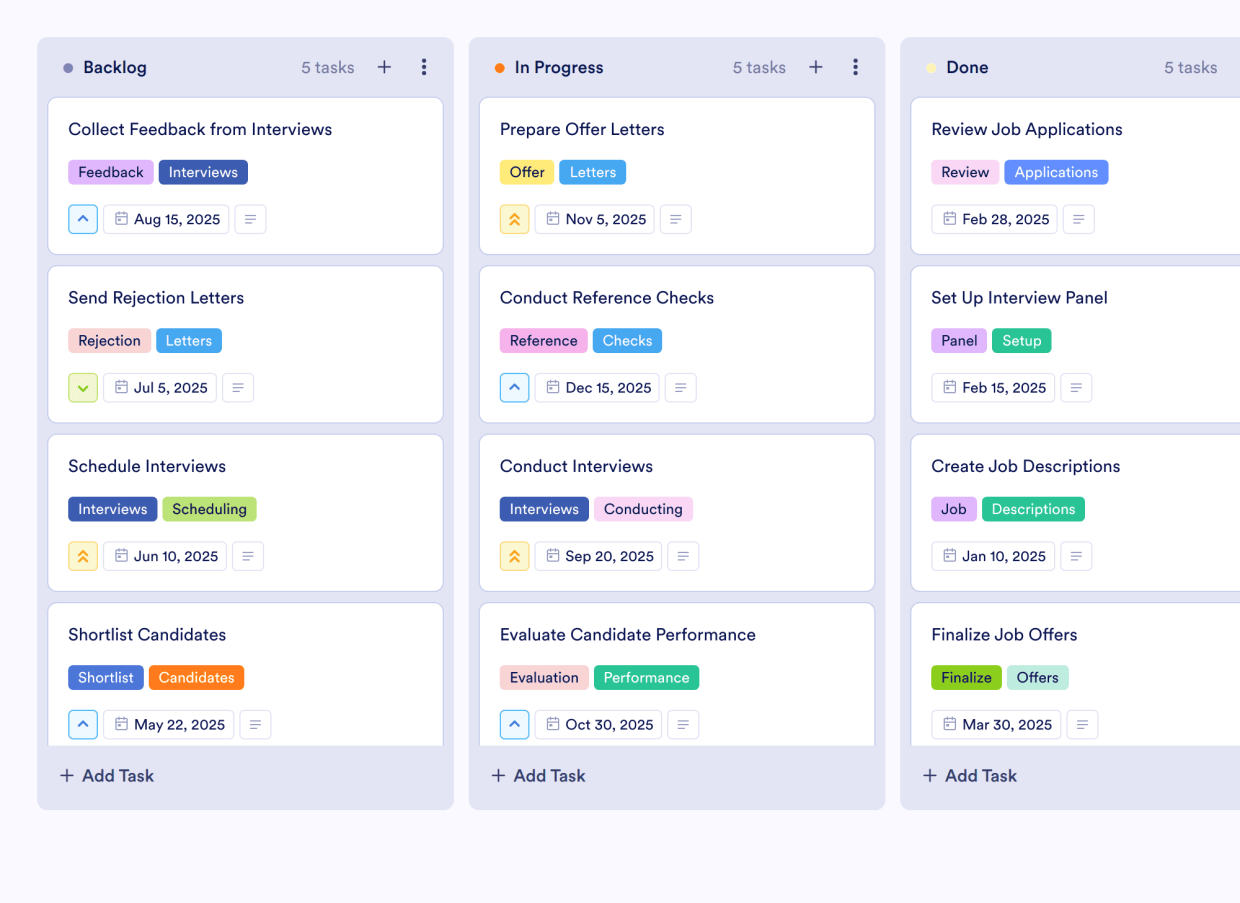This screenshot has height=903, width=1240.
Task: Toggle priority on Shortlist Candidates card
Action: [x=83, y=724]
